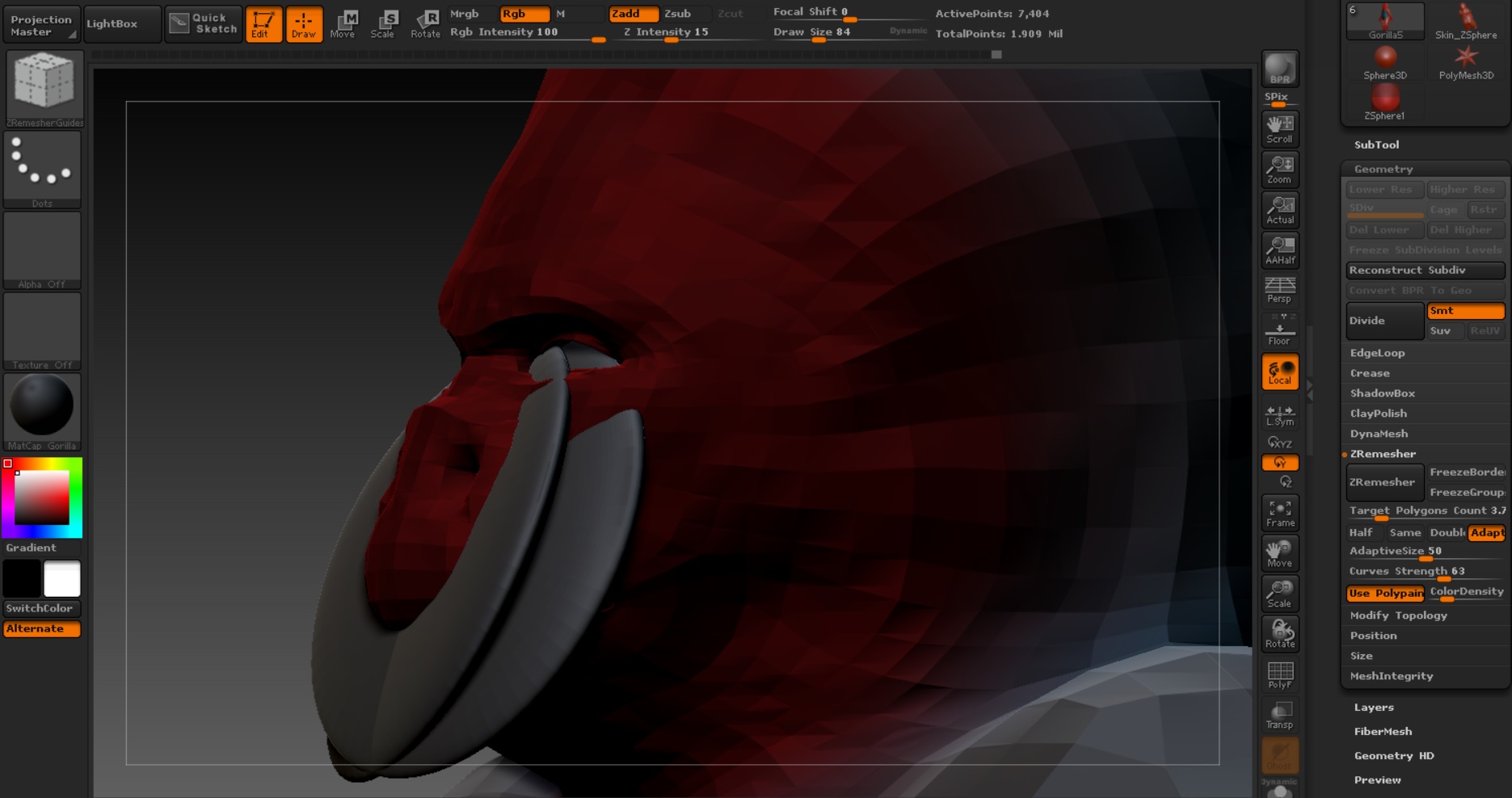Viewport: 1512px width, 798px height.
Task: Select the Move transform tool in top toolbar
Action: [x=343, y=24]
